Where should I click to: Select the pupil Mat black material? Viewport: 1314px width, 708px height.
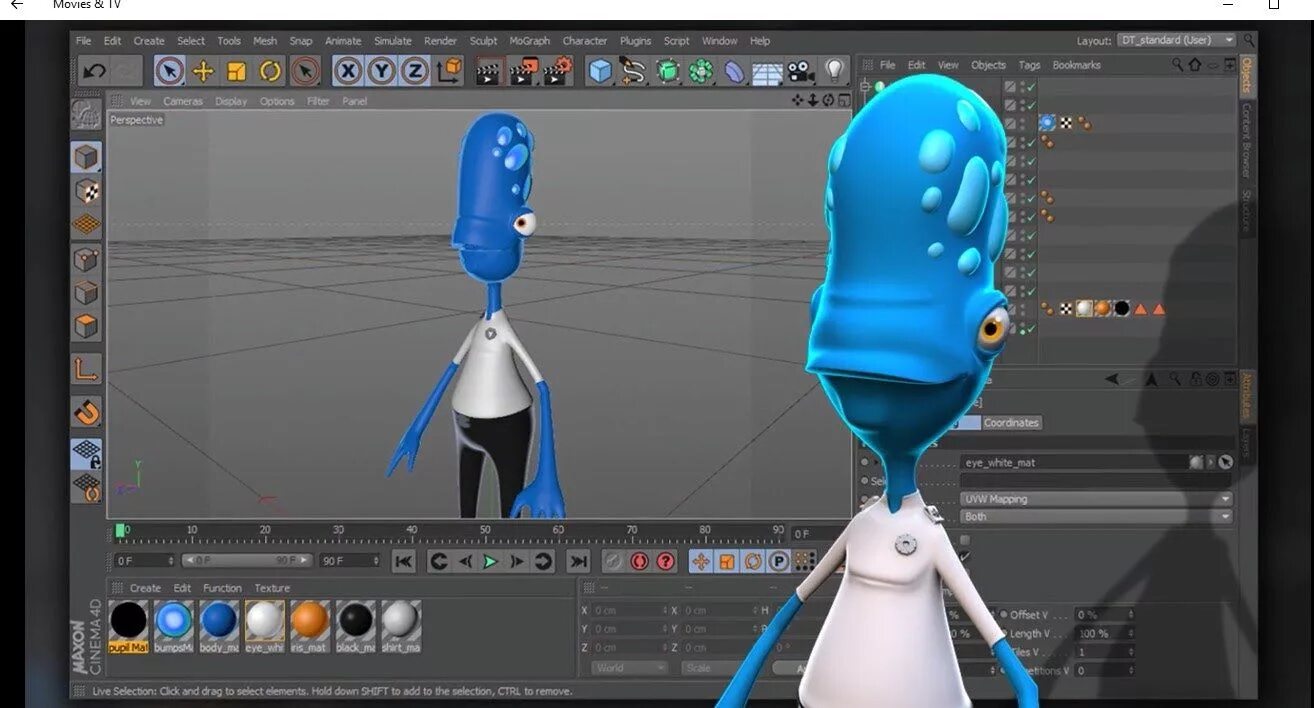[129, 627]
